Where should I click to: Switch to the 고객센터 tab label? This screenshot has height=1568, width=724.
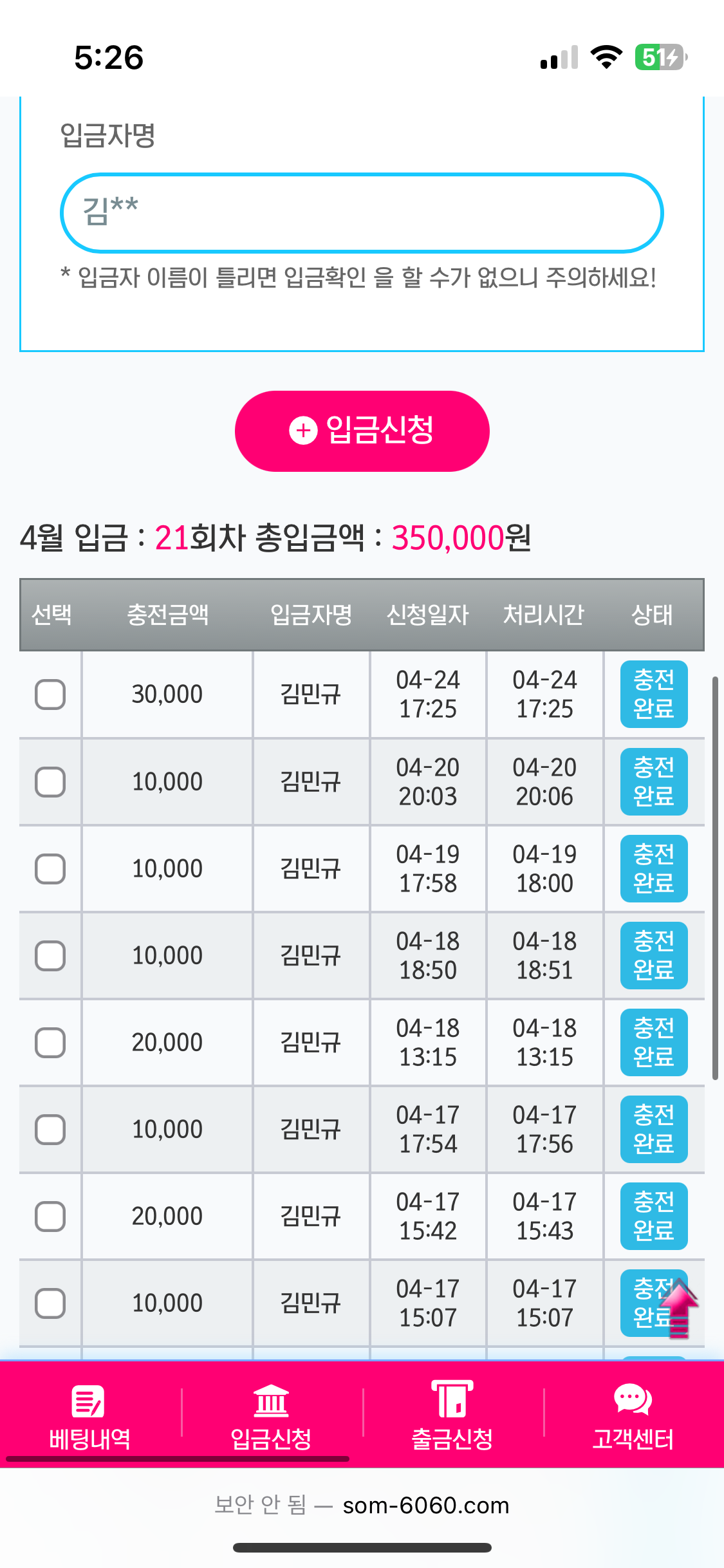point(633,1439)
